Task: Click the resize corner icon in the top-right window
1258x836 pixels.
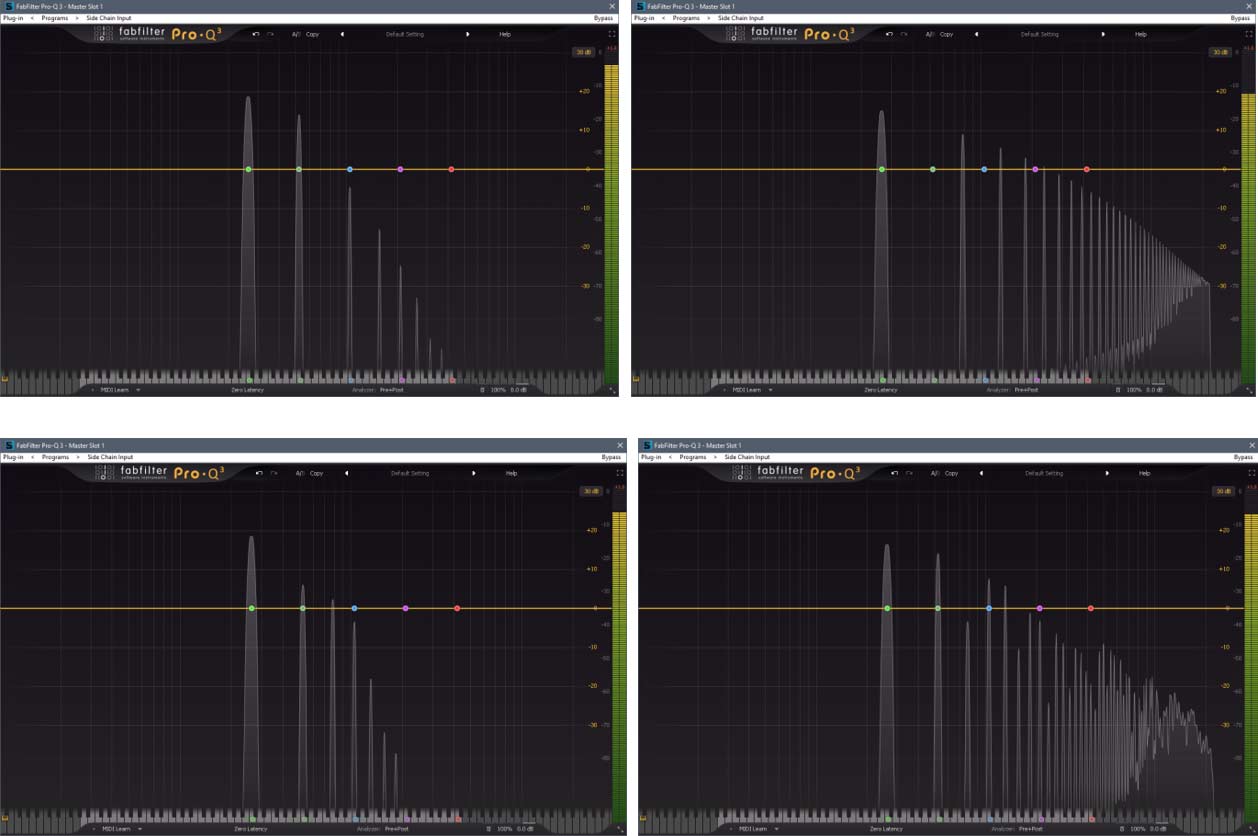Action: coord(1250,391)
